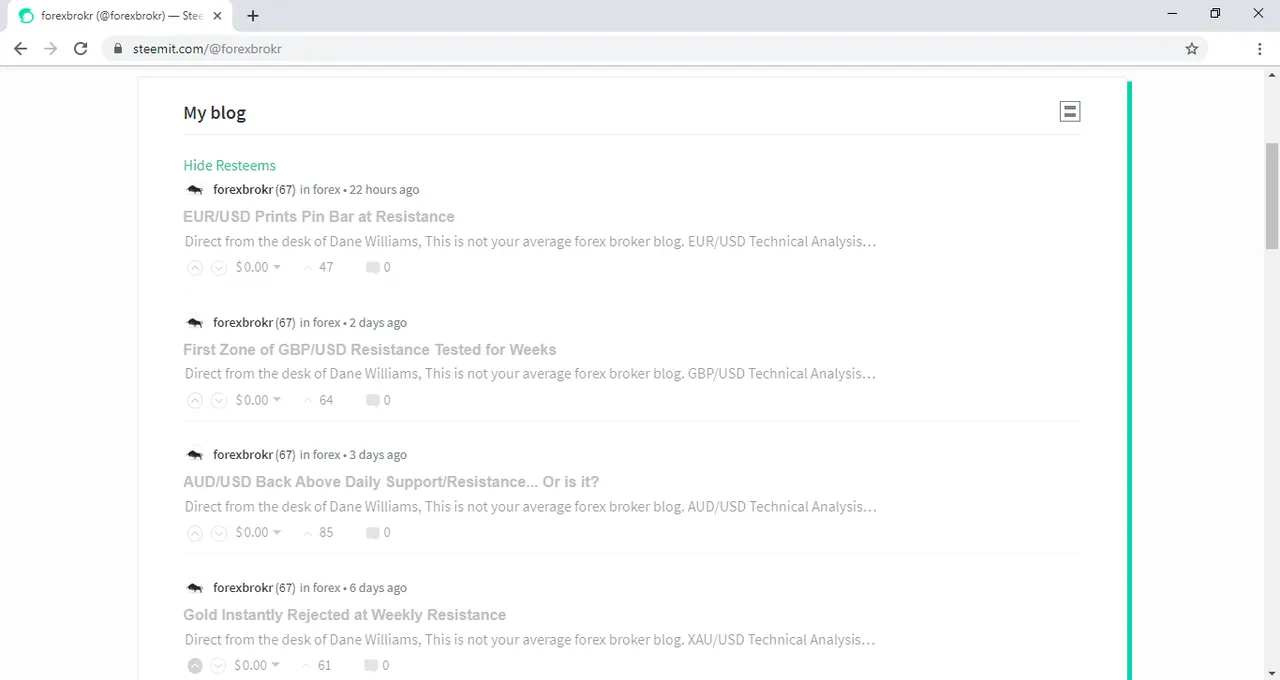This screenshot has height=680, width=1280.
Task: Expand payout details for EUR/USD Pin Bar post
Action: [258, 267]
